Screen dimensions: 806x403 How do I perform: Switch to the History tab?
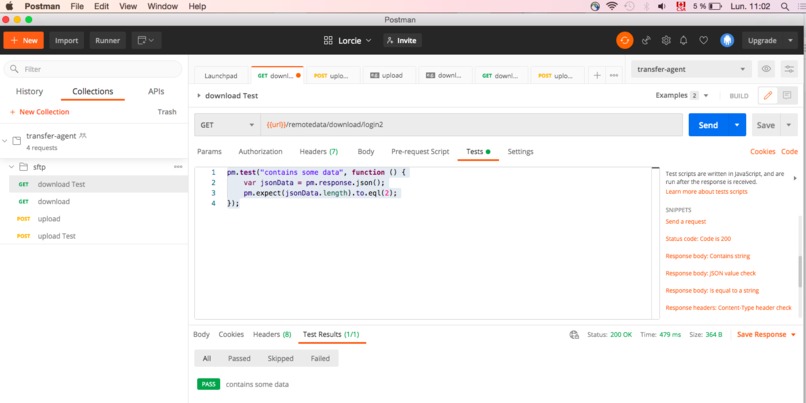(x=29, y=91)
